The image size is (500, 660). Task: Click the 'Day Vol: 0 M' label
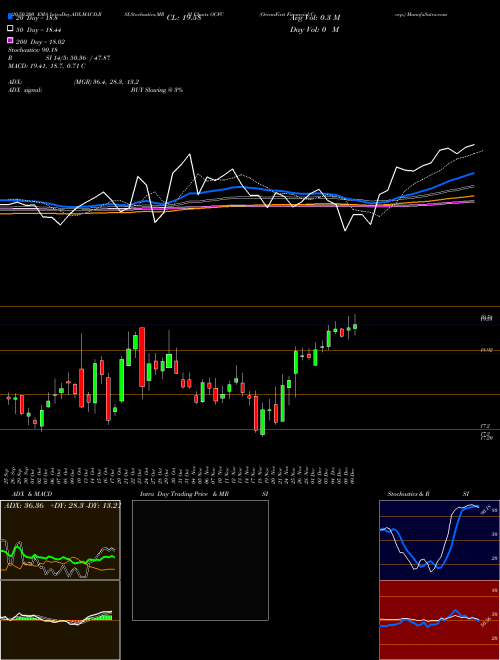pyautogui.click(x=314, y=30)
